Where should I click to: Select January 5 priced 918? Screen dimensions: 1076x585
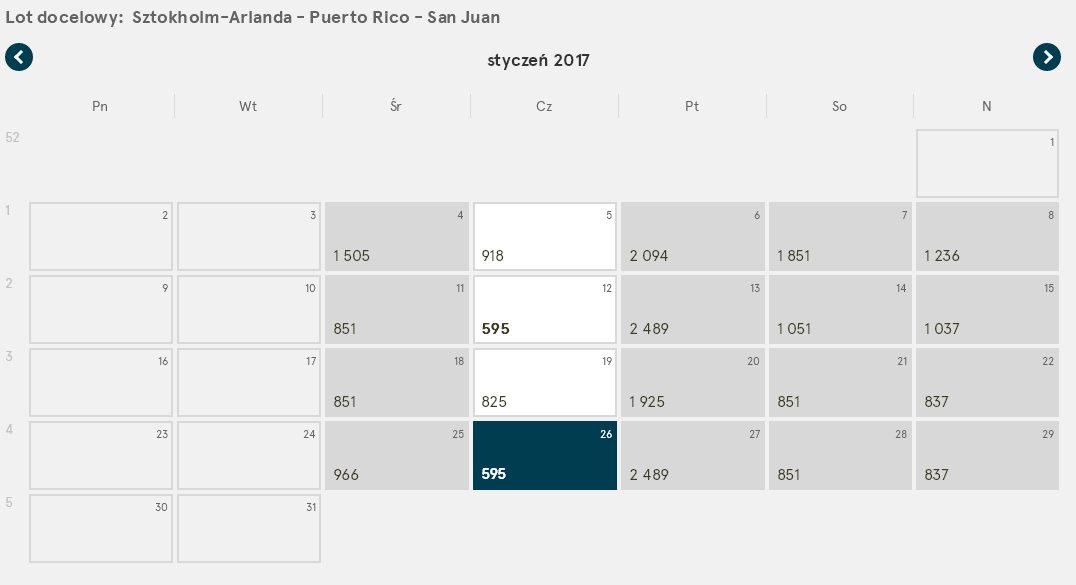click(x=545, y=236)
